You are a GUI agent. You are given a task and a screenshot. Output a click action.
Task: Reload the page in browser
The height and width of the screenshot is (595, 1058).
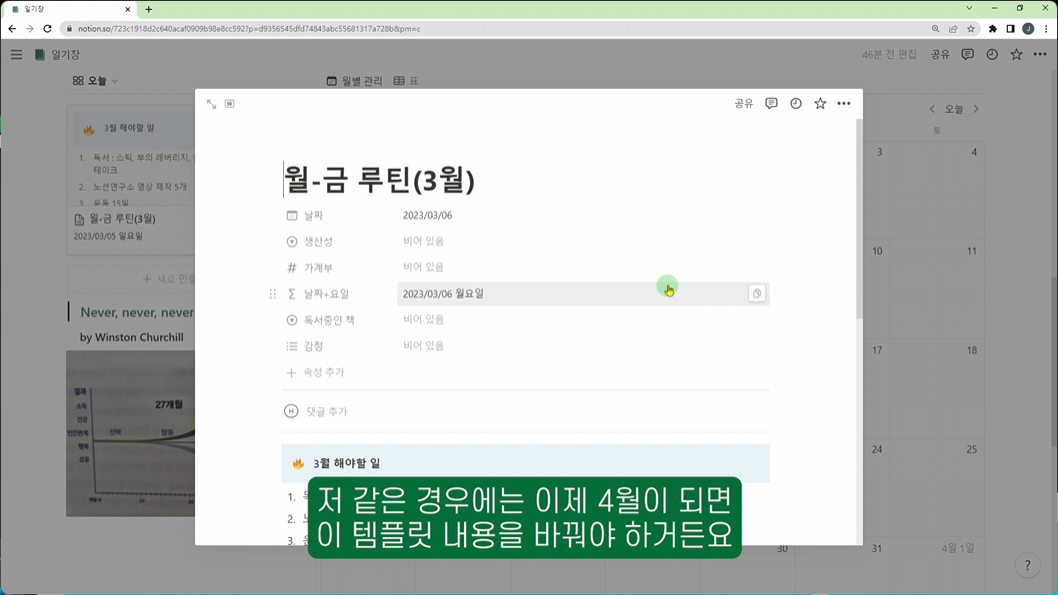[47, 29]
